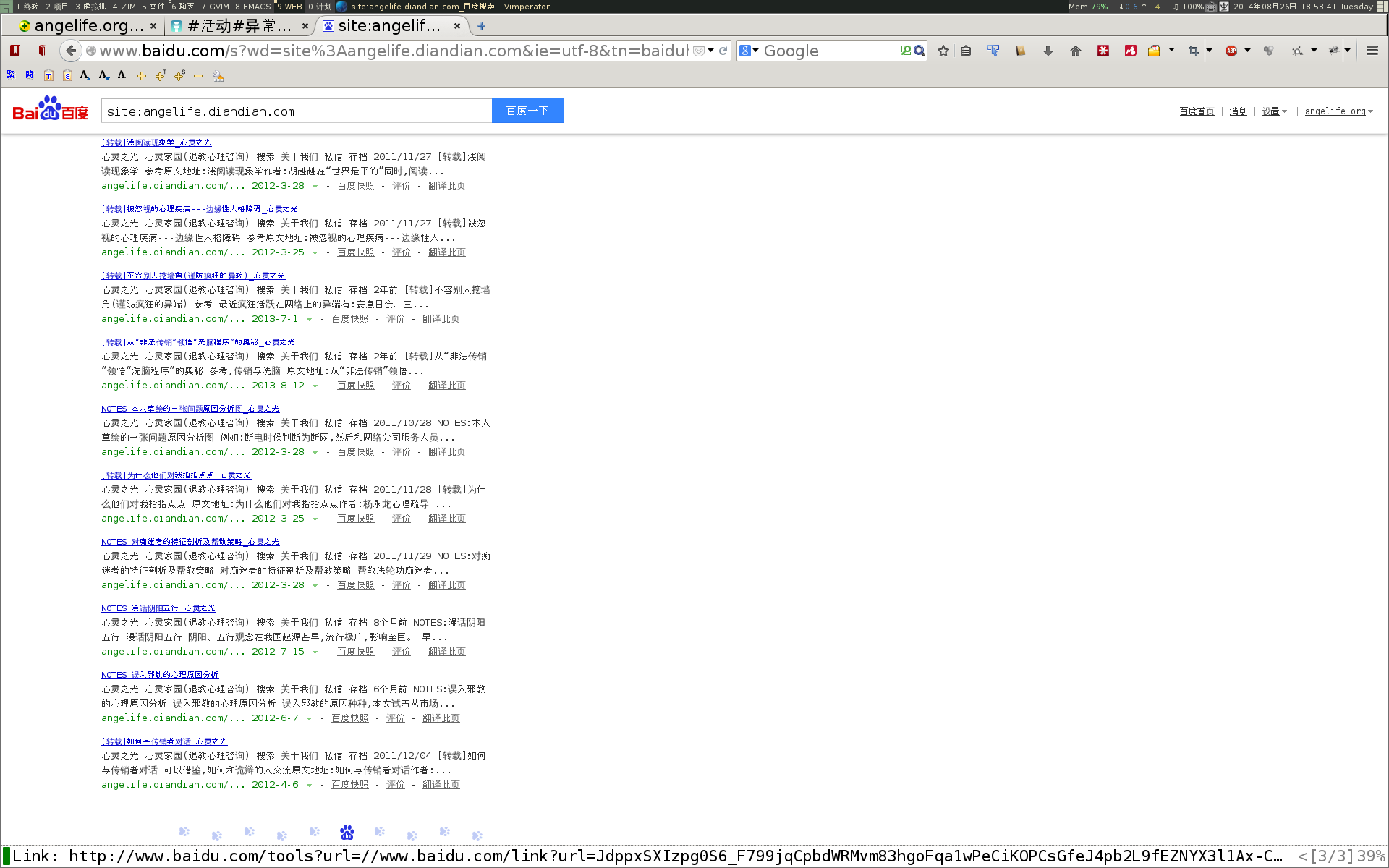Viewport: 1389px width, 868px height.
Task: Click the 簡 simplified Chinese convert icon
Action: point(30,75)
